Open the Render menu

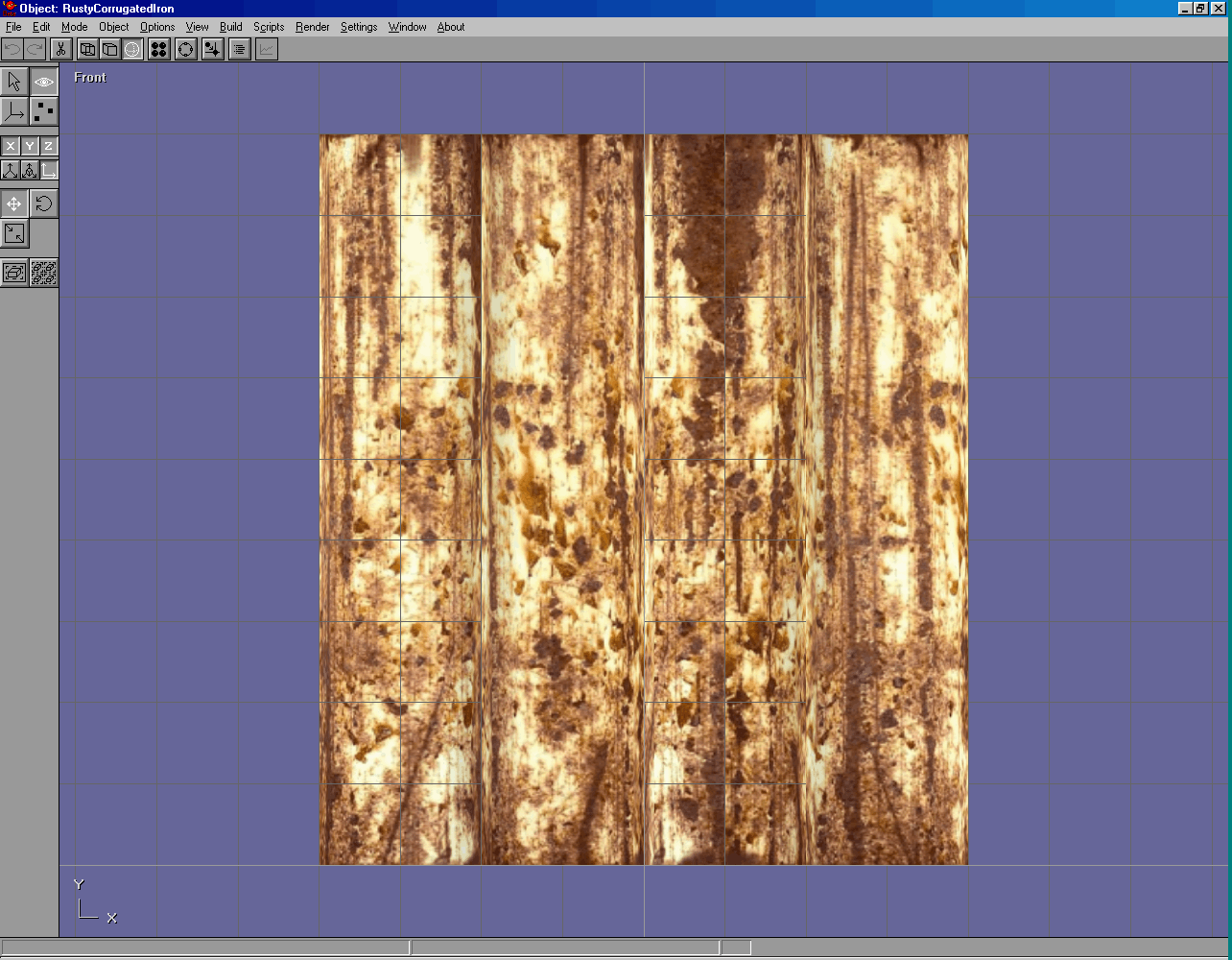tap(313, 27)
